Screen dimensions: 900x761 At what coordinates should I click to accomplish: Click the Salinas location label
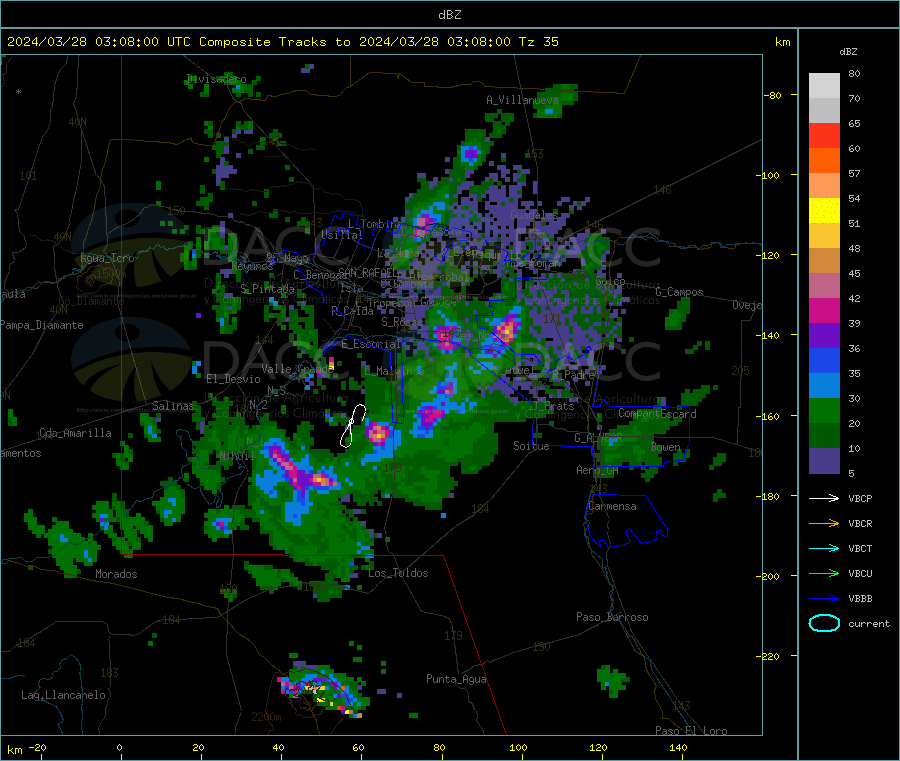pos(173,406)
